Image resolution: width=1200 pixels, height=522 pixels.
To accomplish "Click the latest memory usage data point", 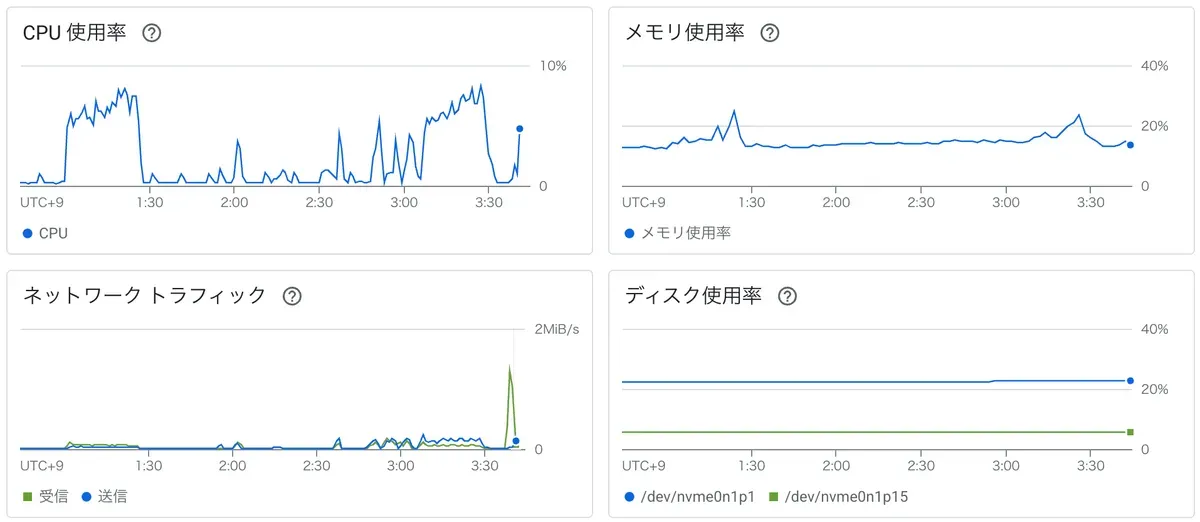I will (x=1130, y=145).
